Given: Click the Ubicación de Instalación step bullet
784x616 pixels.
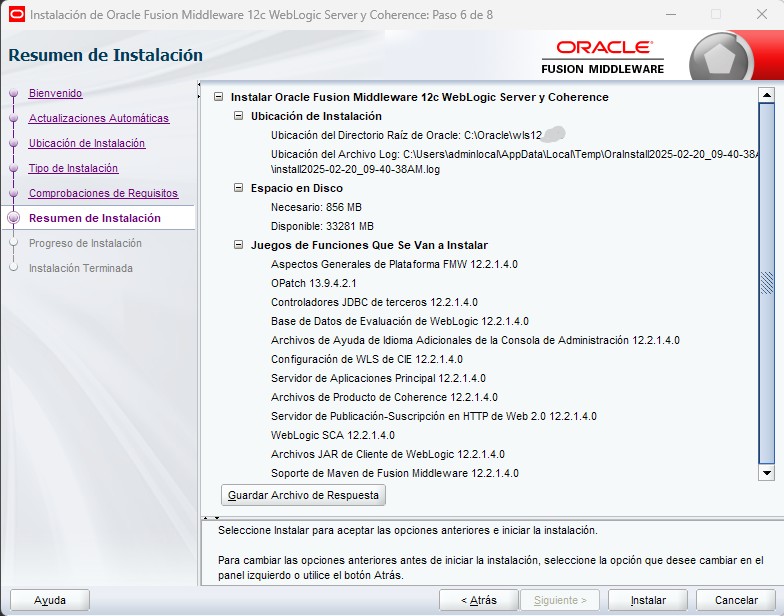Looking at the screenshot, I should [14, 143].
